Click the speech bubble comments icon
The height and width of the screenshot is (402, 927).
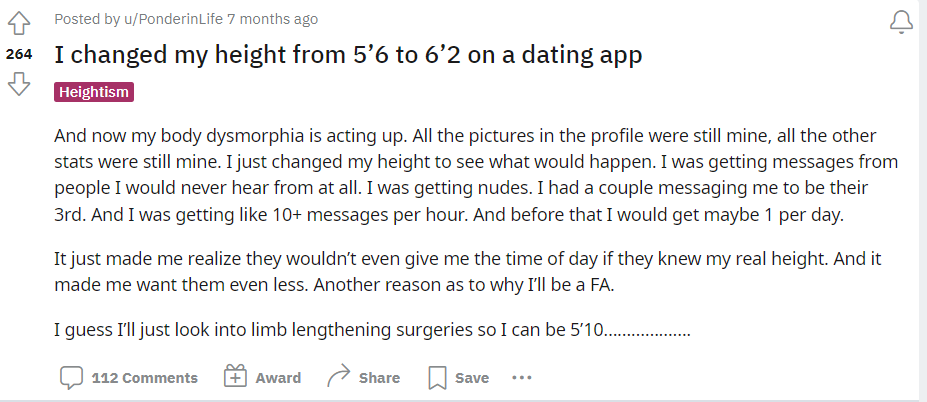click(72, 378)
